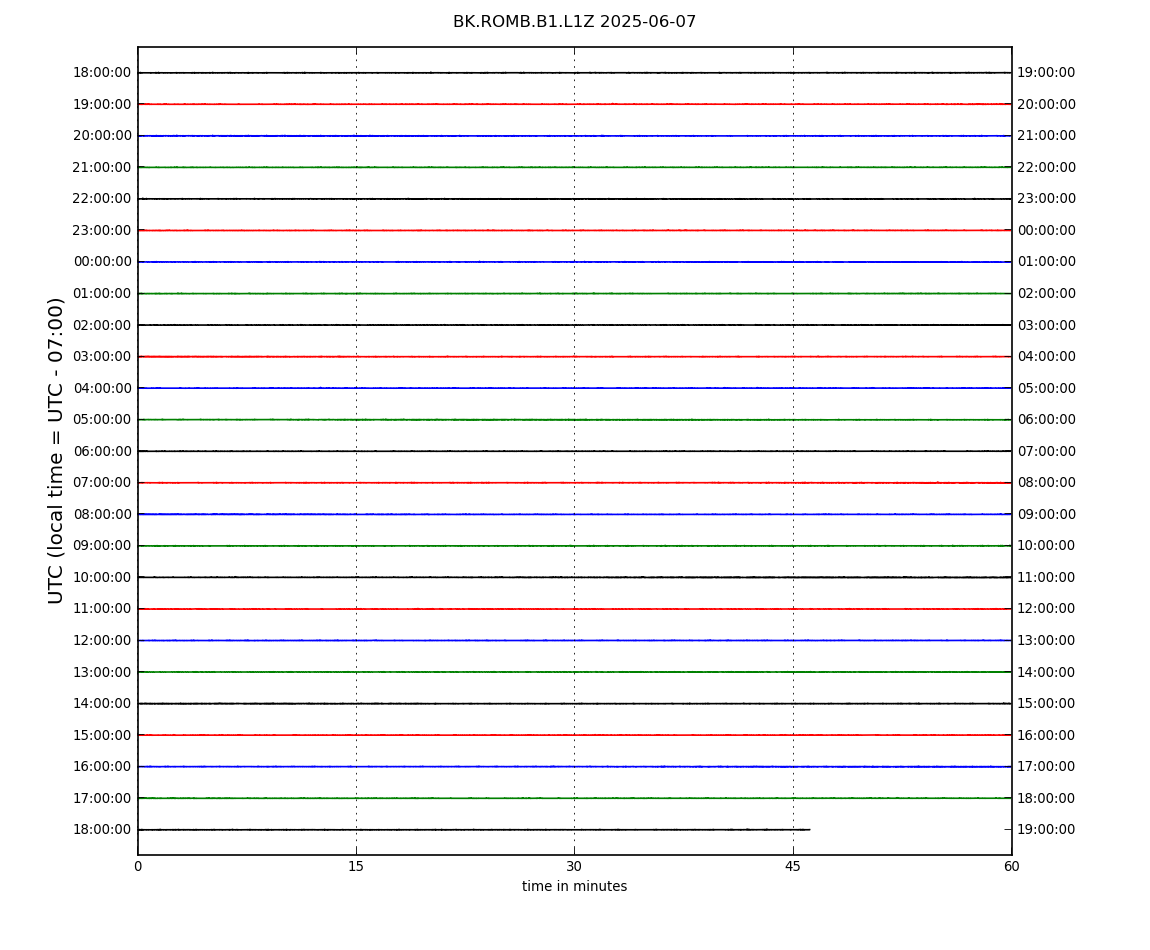Select left-axis label 15:00:00
Screen dimensions: 1150x950
click(x=102, y=735)
